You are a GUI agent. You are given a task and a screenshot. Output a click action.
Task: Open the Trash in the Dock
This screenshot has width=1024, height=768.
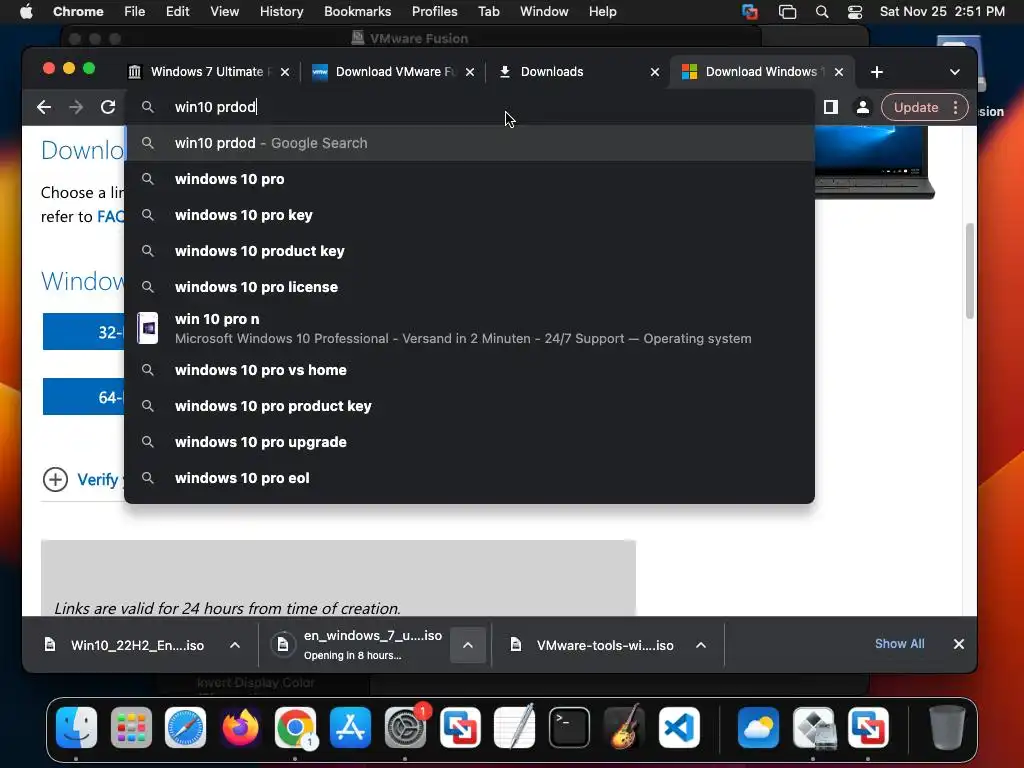(947, 727)
